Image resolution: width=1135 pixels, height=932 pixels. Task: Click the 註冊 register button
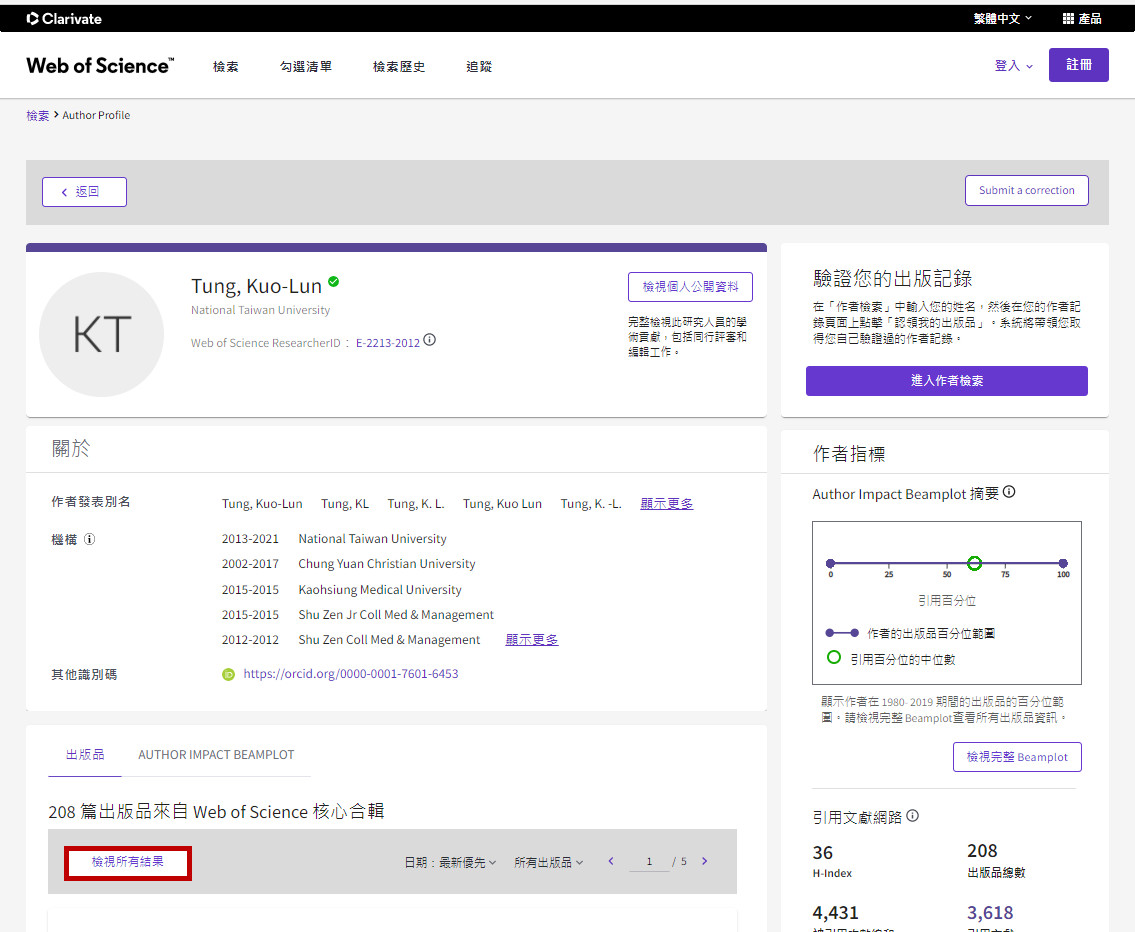1079,65
